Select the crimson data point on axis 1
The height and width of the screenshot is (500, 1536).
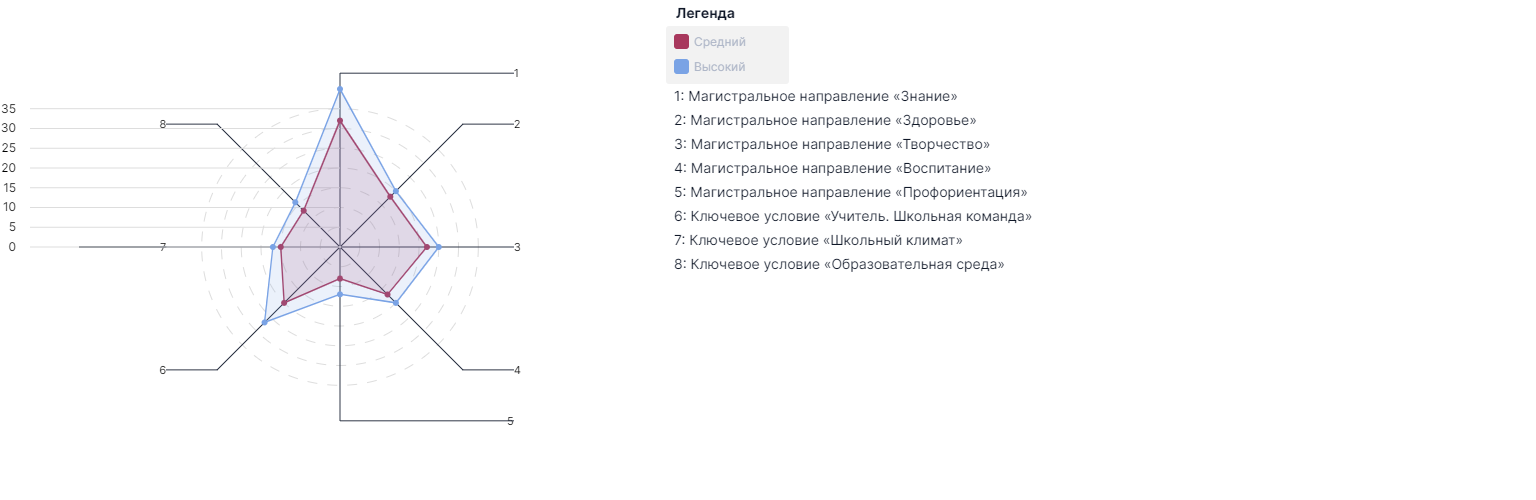(x=340, y=121)
